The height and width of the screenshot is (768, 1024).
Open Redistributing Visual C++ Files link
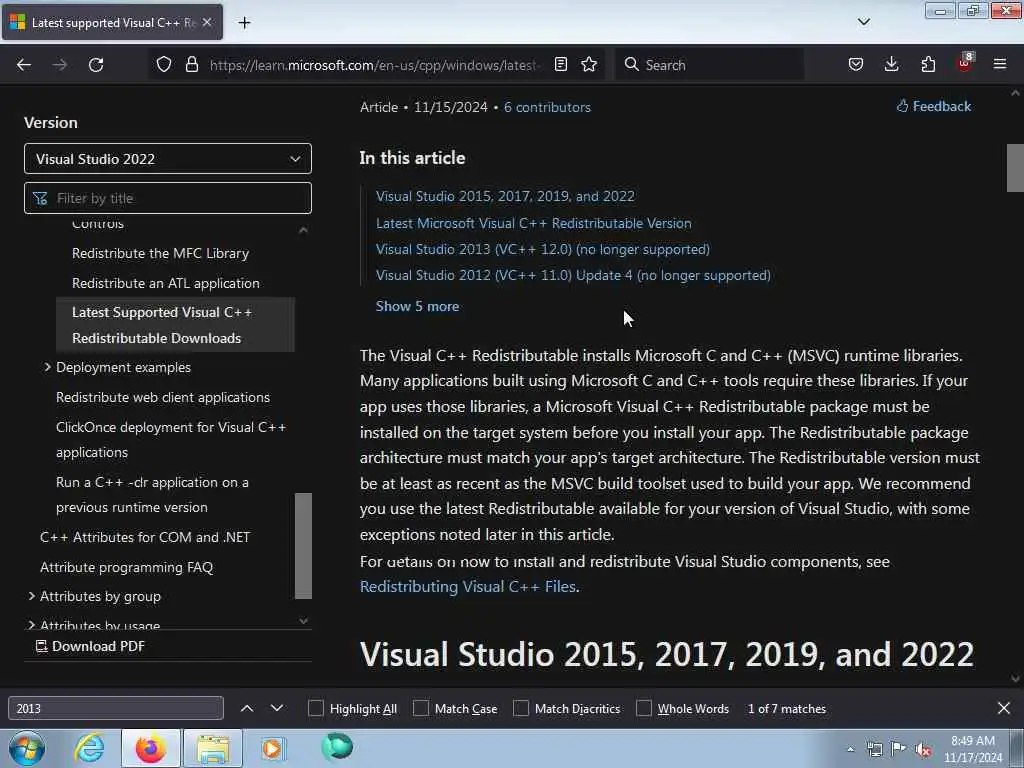coord(468,586)
